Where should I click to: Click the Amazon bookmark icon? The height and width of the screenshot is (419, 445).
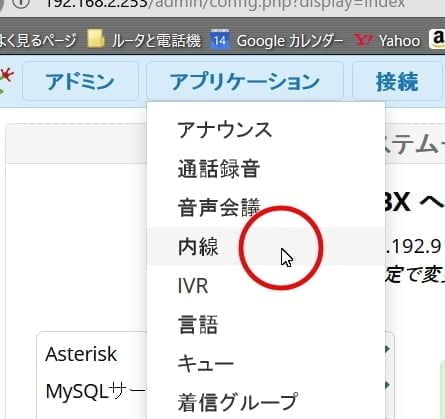tap(437, 39)
